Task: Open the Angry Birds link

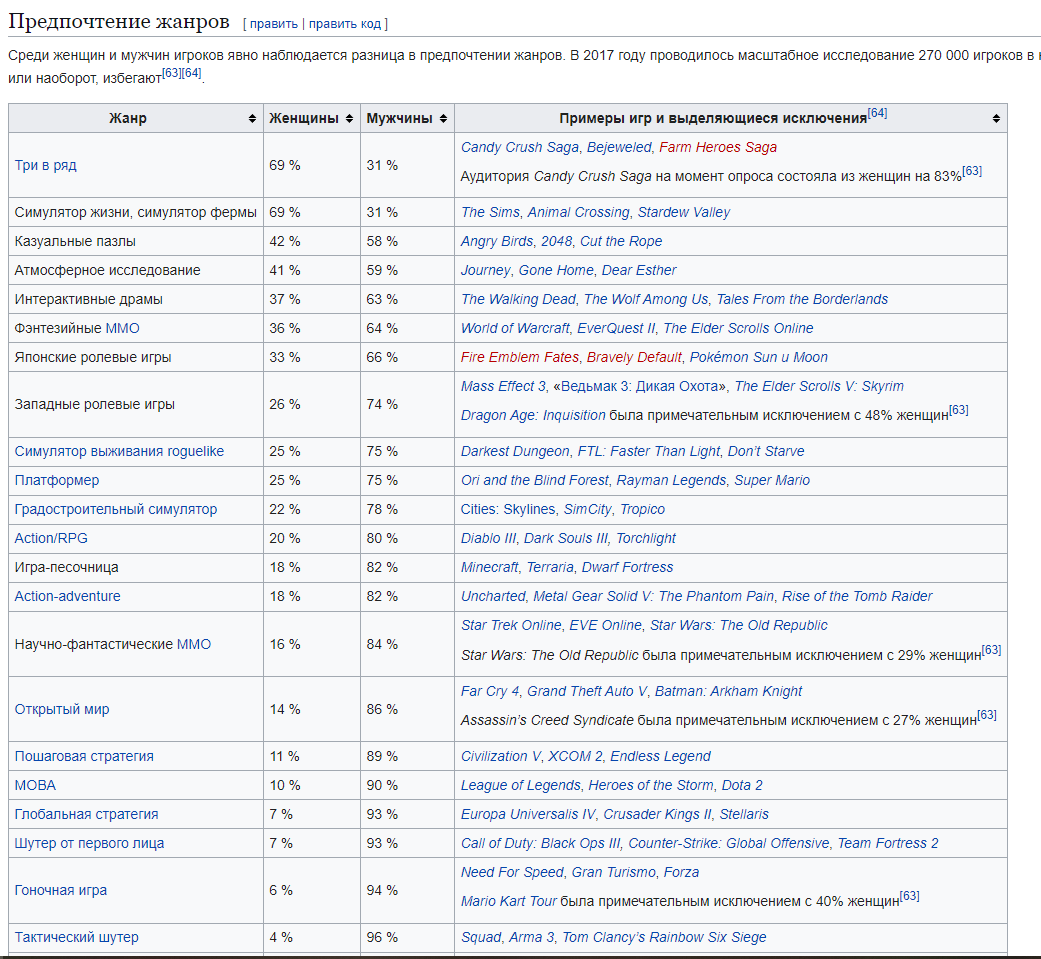Action: [497, 242]
